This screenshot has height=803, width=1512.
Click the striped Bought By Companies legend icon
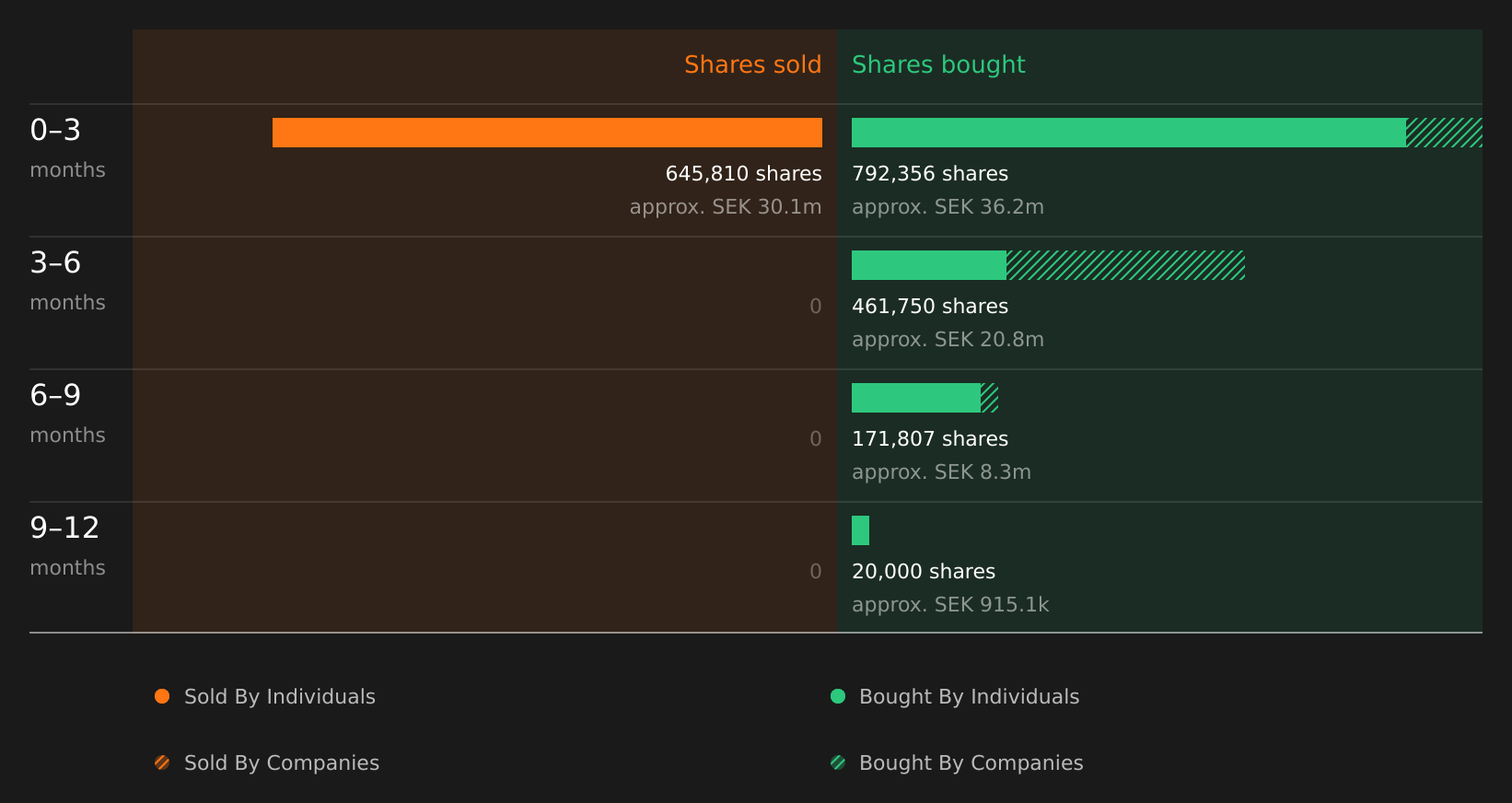click(838, 762)
